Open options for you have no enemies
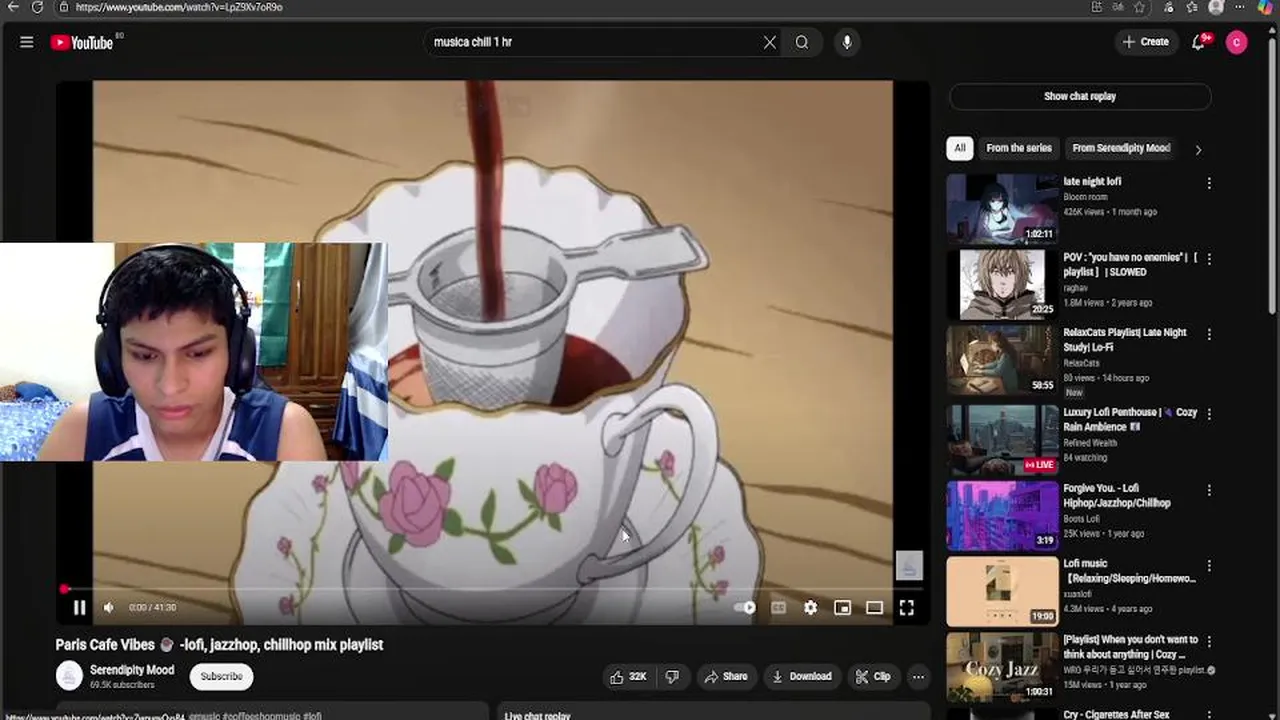Viewport: 1280px width, 720px height. 1209,259
